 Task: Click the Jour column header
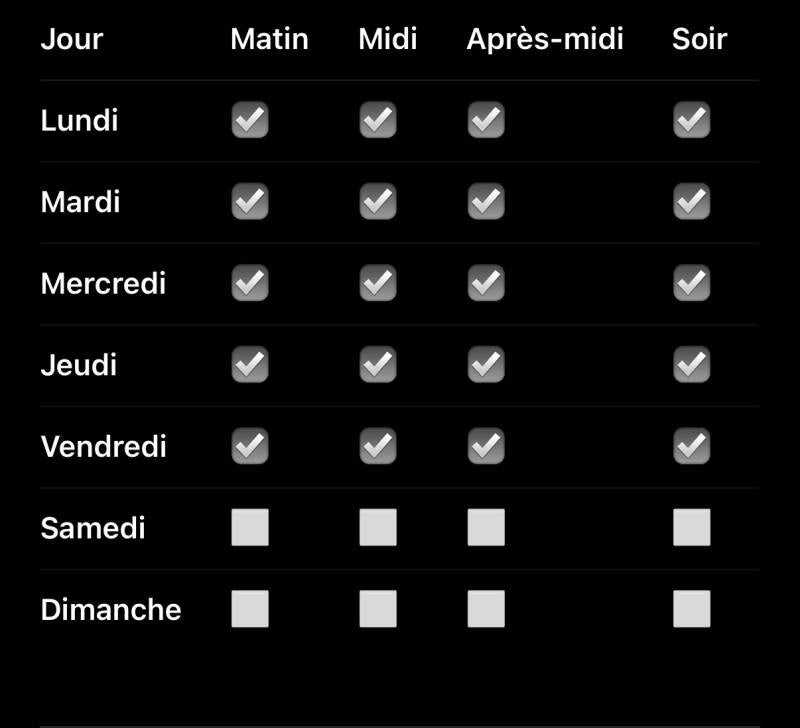tap(72, 39)
